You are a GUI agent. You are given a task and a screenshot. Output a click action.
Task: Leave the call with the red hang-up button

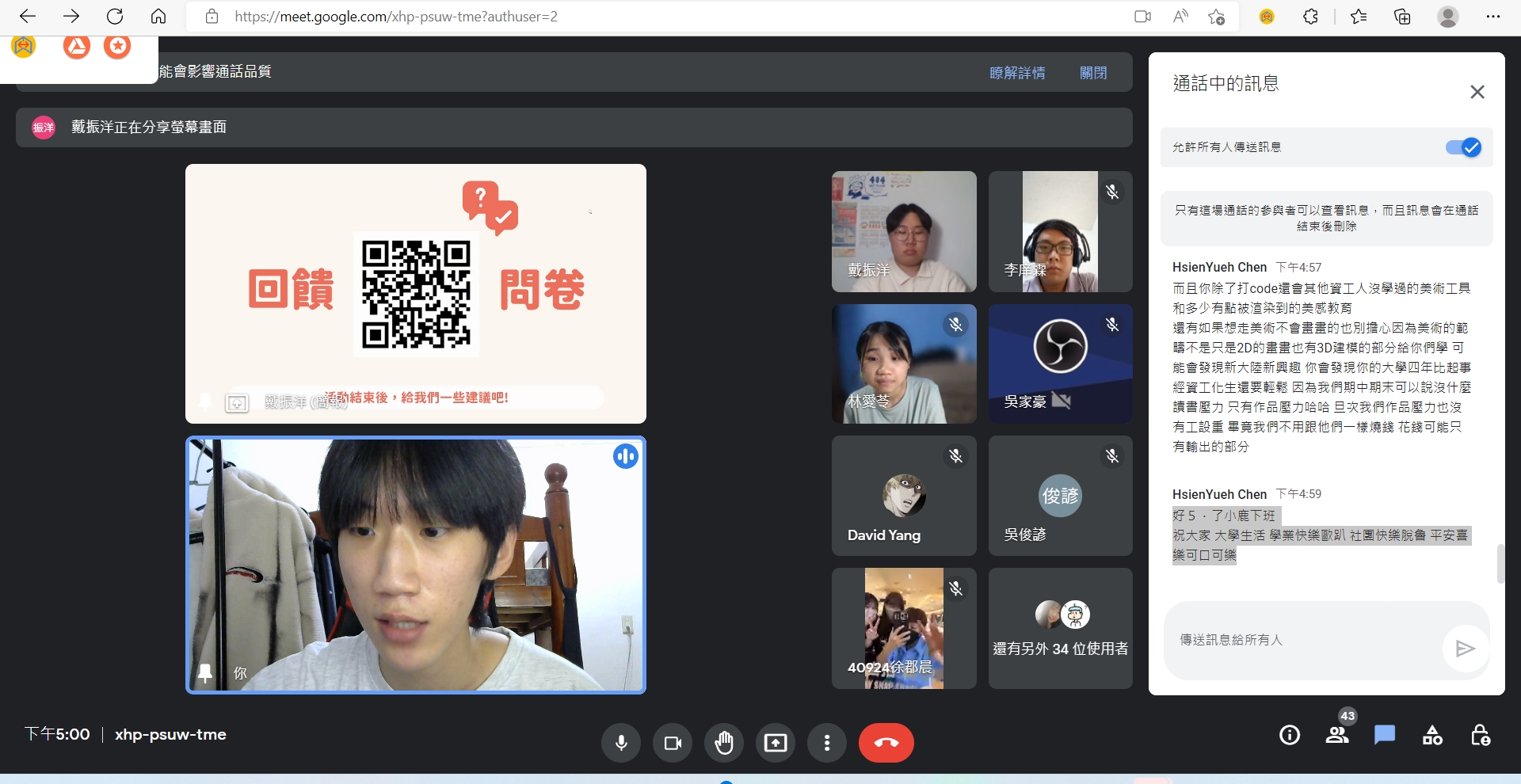(x=886, y=743)
